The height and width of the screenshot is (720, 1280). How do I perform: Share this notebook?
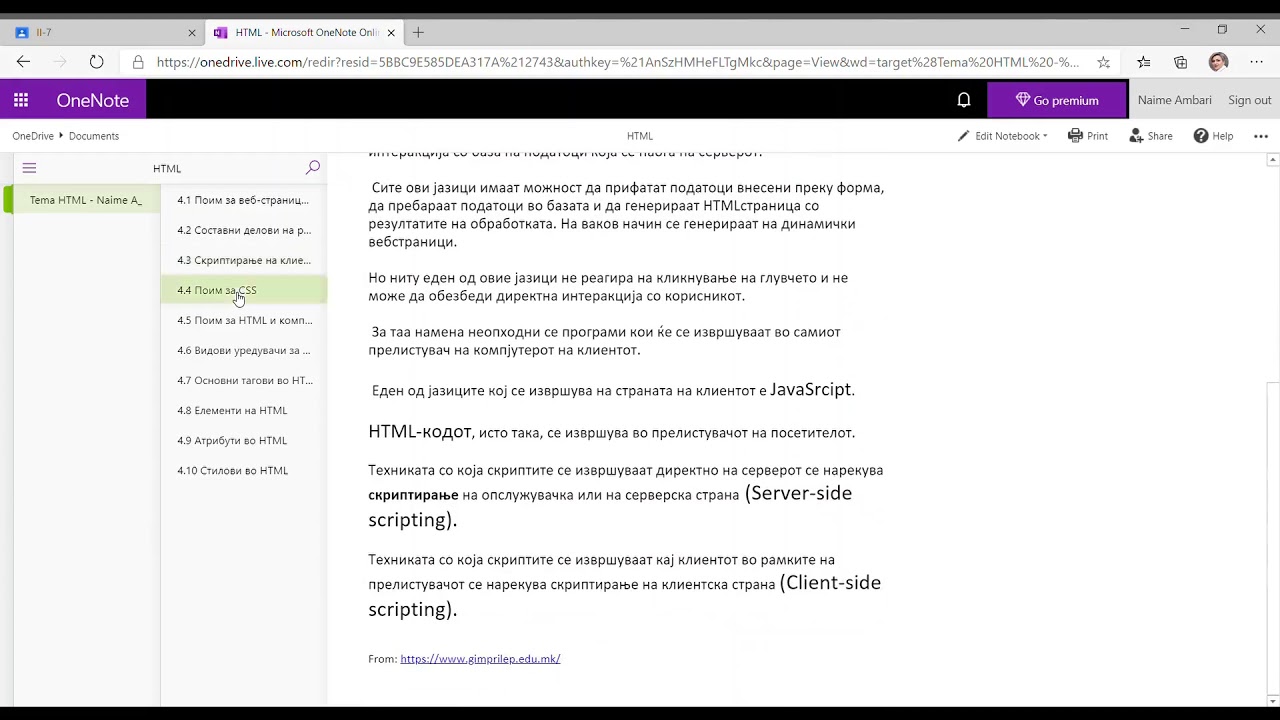[x=1151, y=136]
